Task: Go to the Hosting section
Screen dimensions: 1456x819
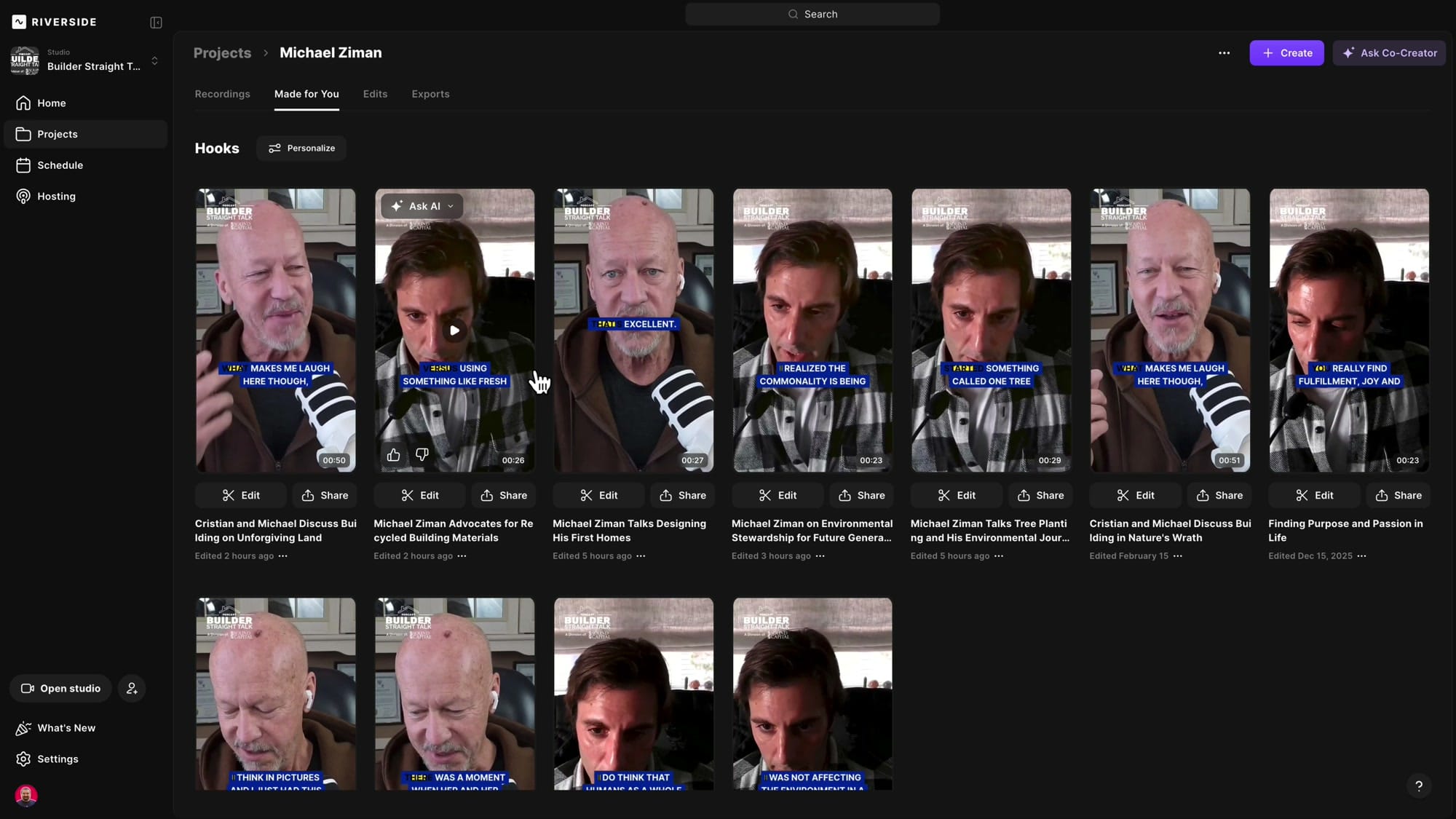Action: click(56, 196)
